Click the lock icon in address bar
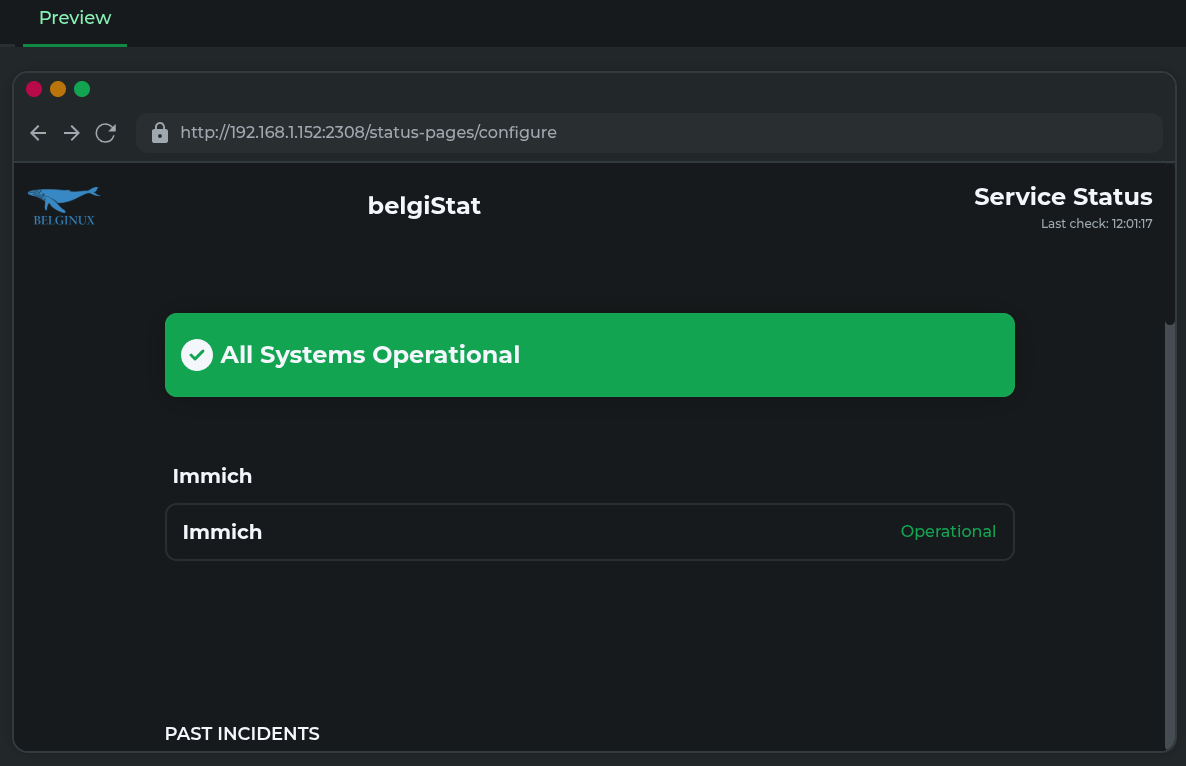 click(160, 132)
